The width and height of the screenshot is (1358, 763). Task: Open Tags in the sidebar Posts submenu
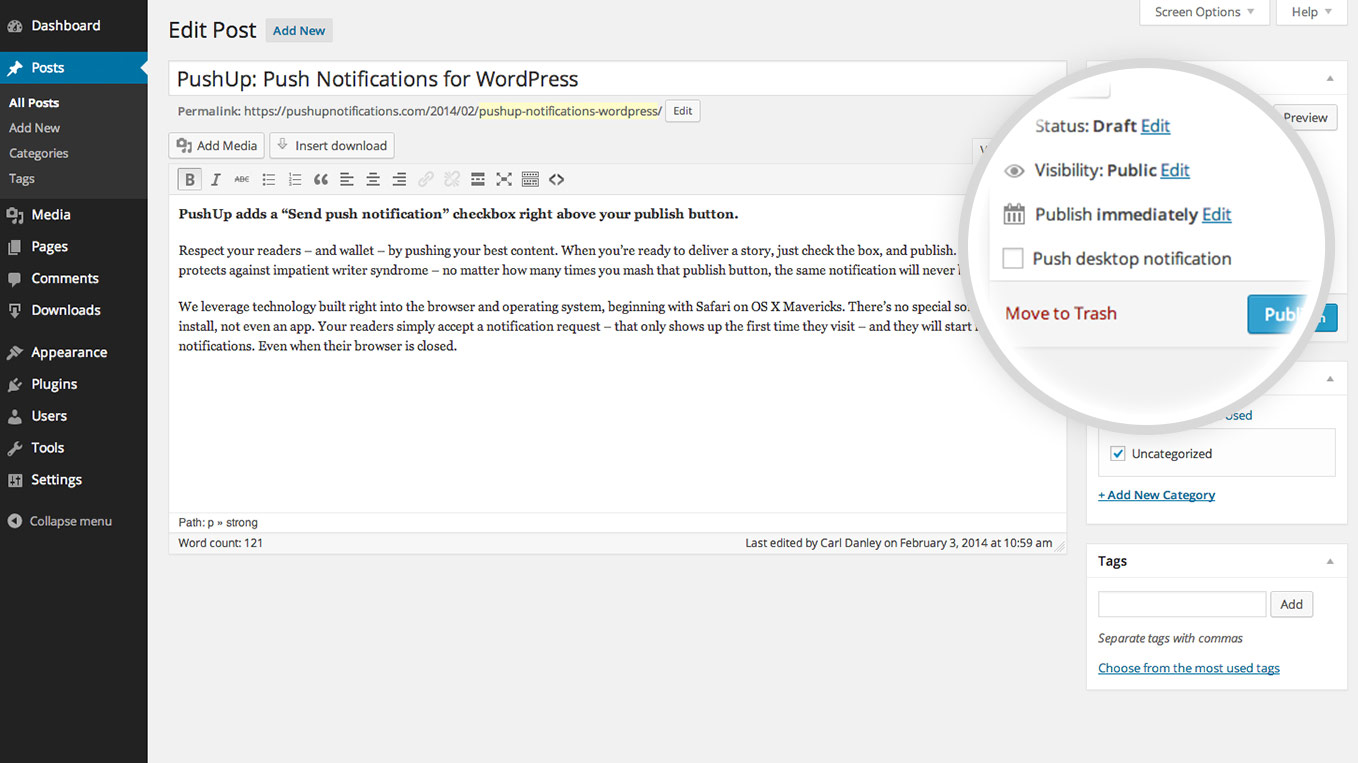(x=22, y=179)
